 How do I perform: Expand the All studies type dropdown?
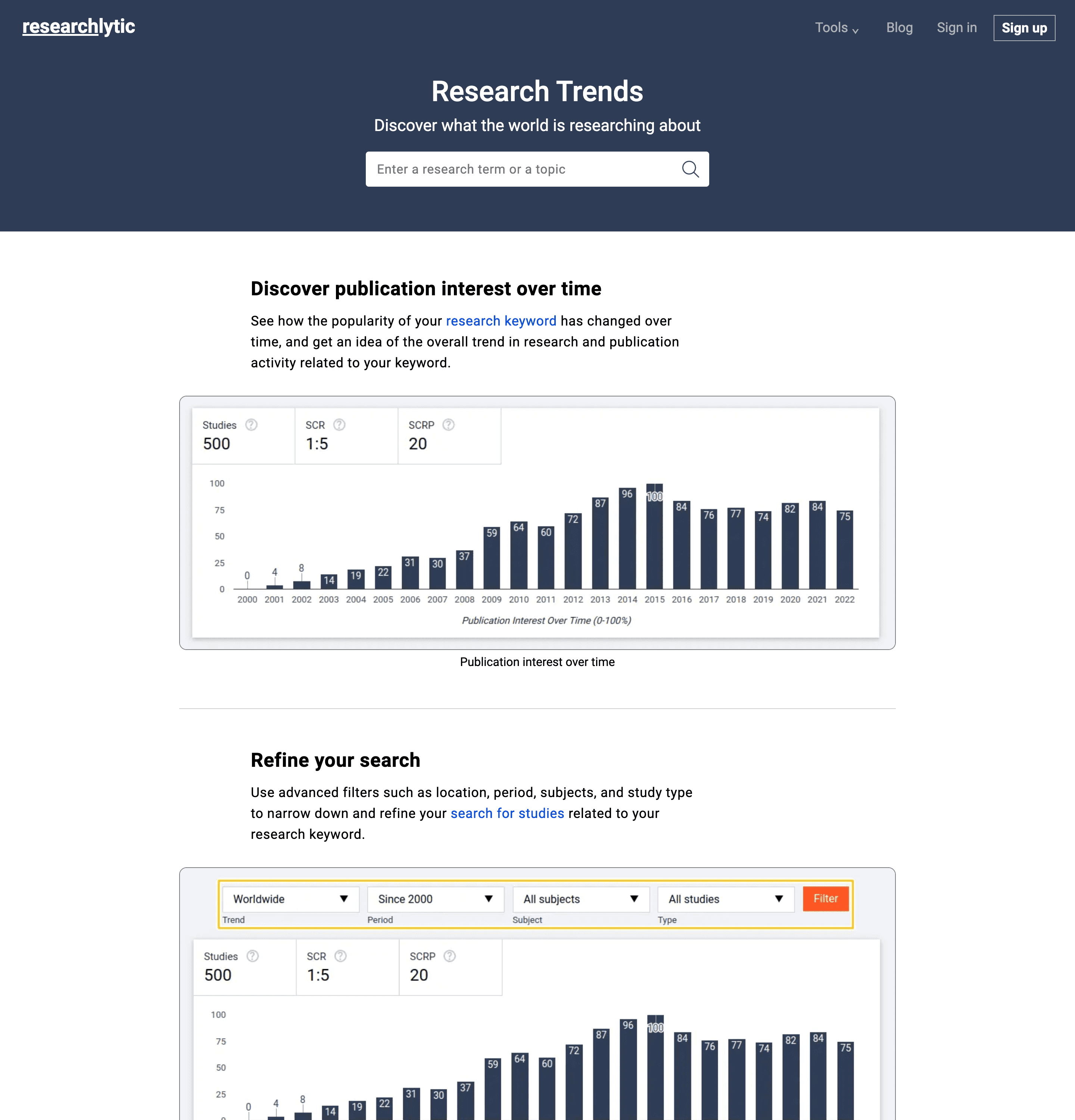tap(725, 899)
